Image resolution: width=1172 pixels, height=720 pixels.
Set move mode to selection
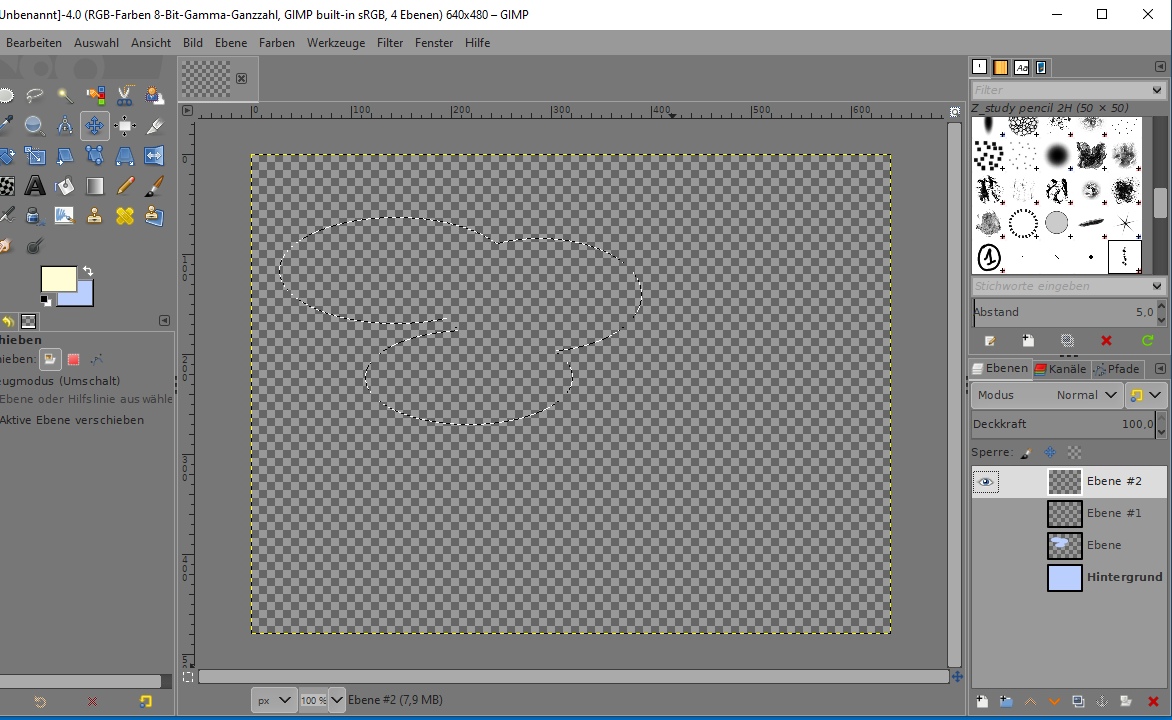[73, 360]
